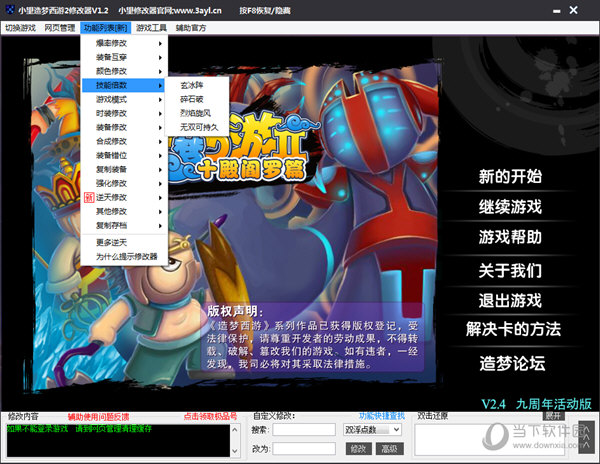Image resolution: width=600 pixels, height=464 pixels.
Task: Expand the 装备互穿 submenu
Action: [x=124, y=57]
